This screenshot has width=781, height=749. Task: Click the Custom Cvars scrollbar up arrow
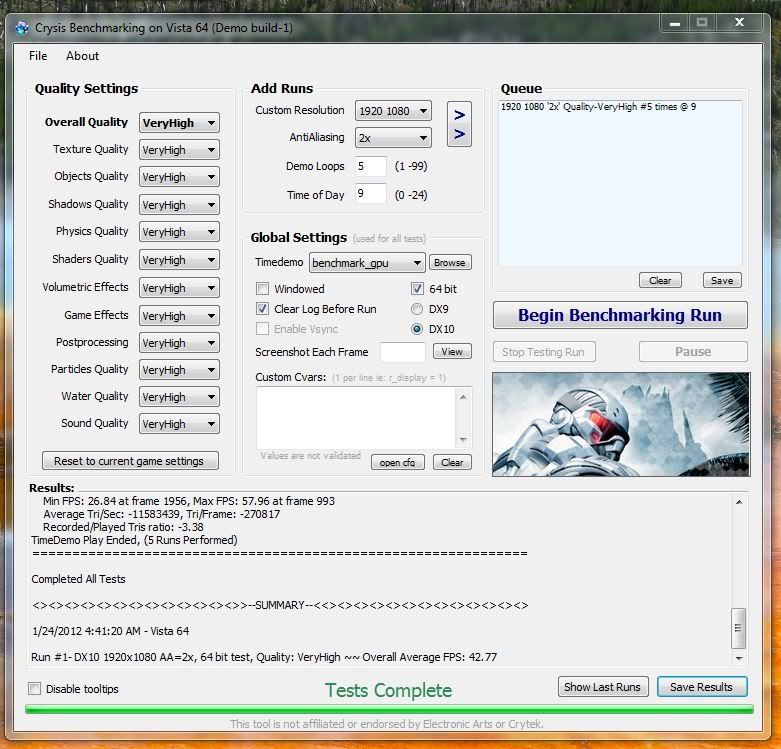(x=463, y=397)
